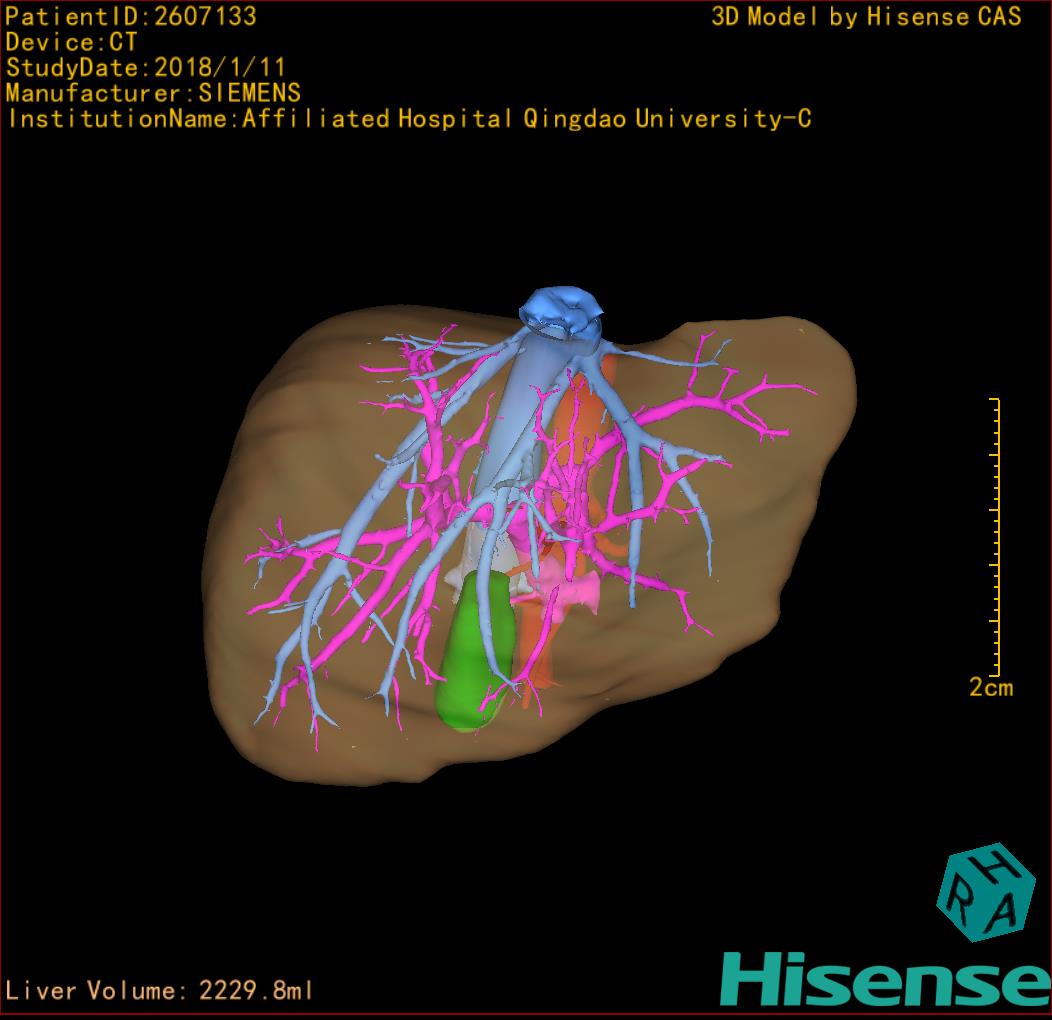Click the StudyDate:2018/1/11 label

(146, 68)
